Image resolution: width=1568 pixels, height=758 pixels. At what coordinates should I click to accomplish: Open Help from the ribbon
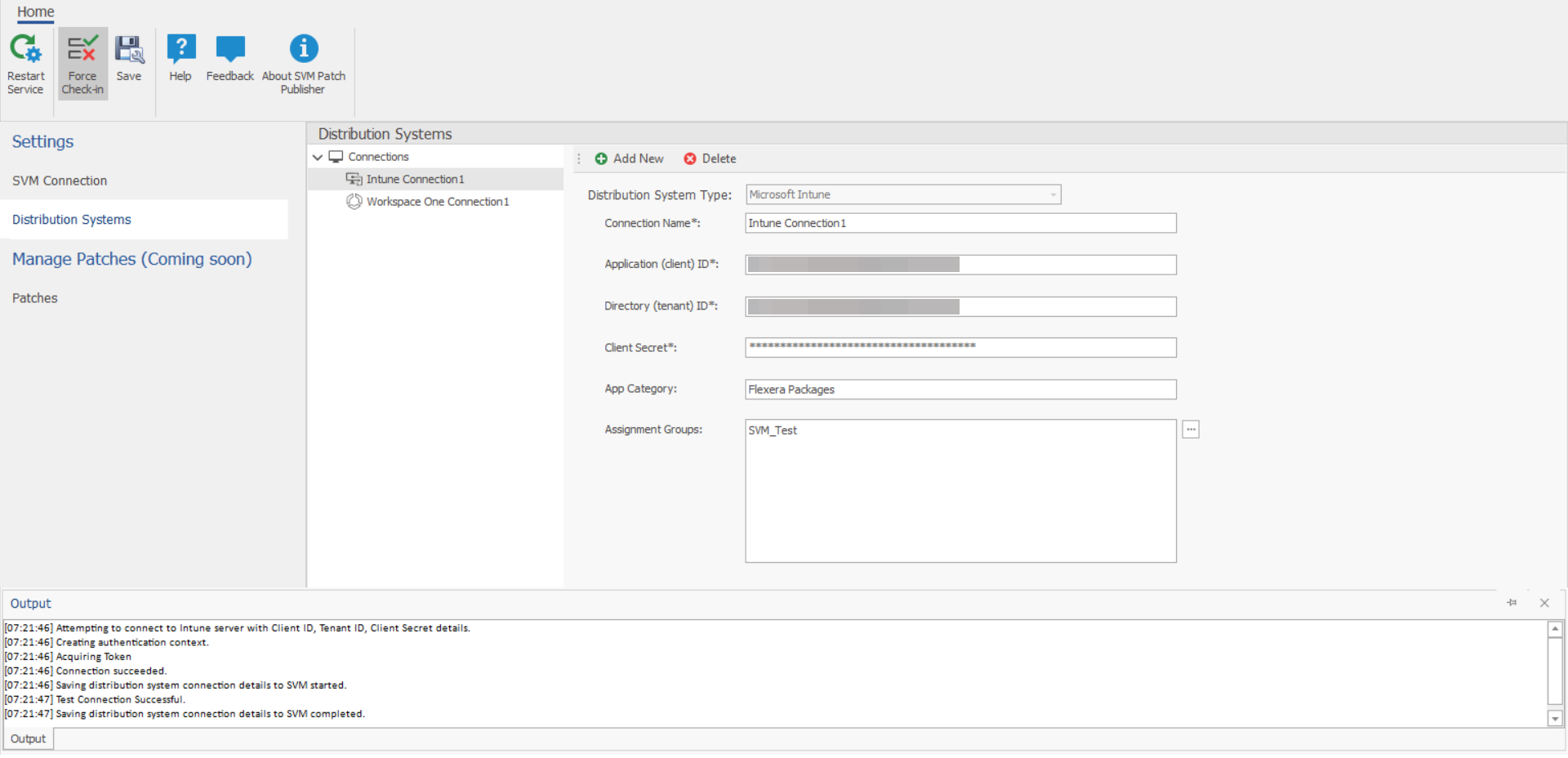[180, 57]
